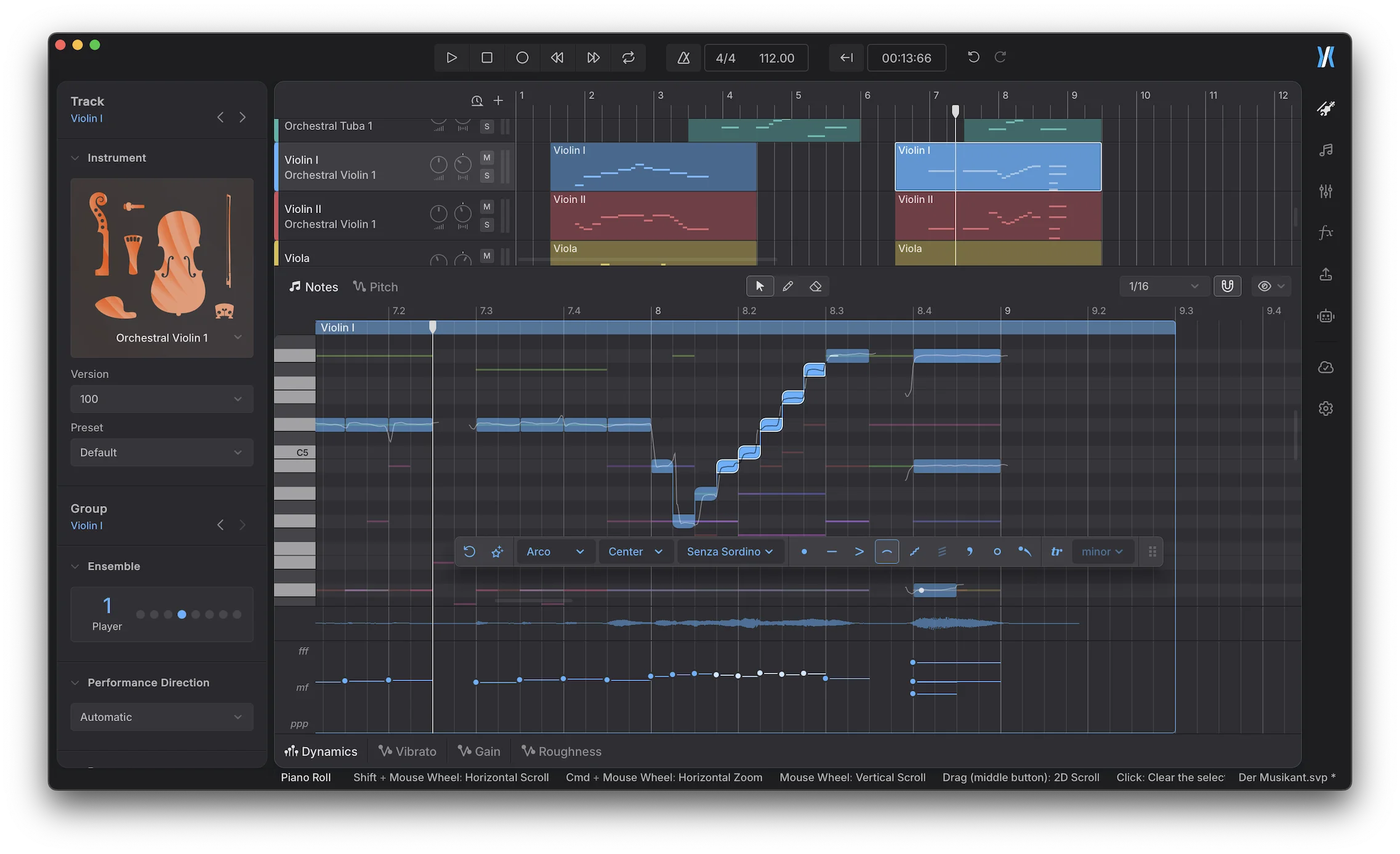Click the 4/4 time signature field
The width and height of the screenshot is (1400, 854).
[x=725, y=58]
